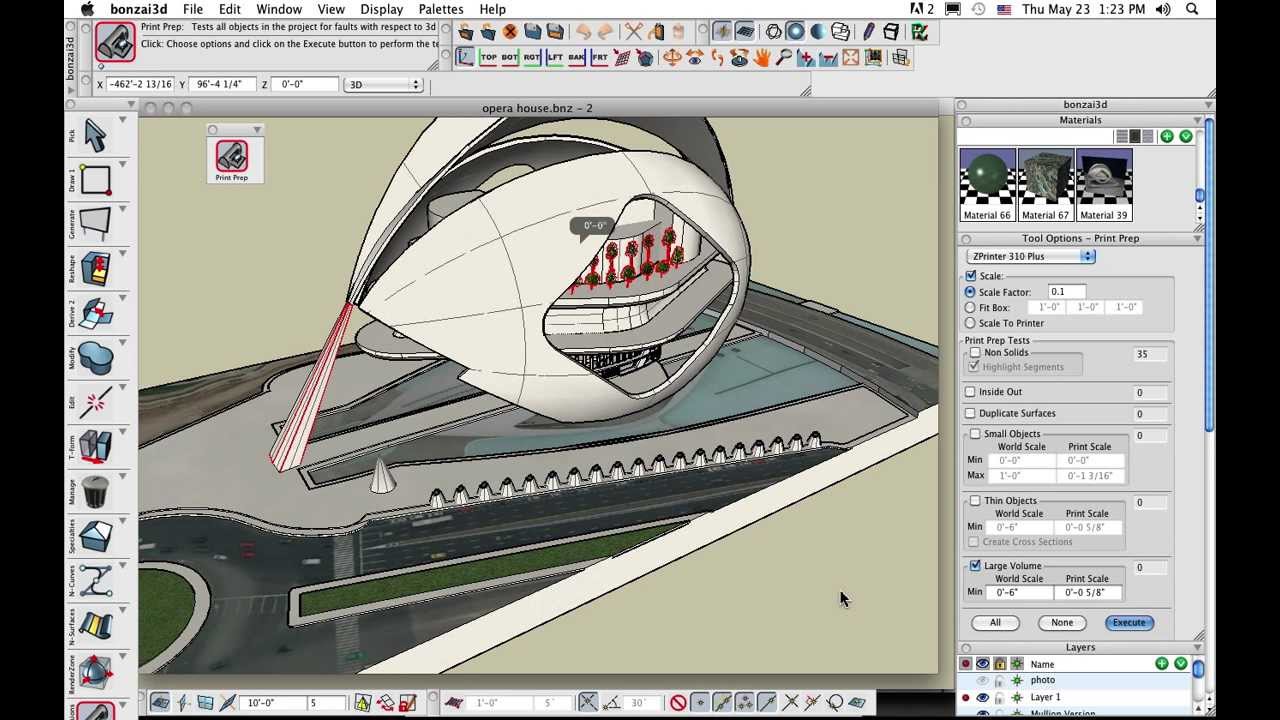Click the Execute button
The image size is (1280, 720).
point(1129,623)
